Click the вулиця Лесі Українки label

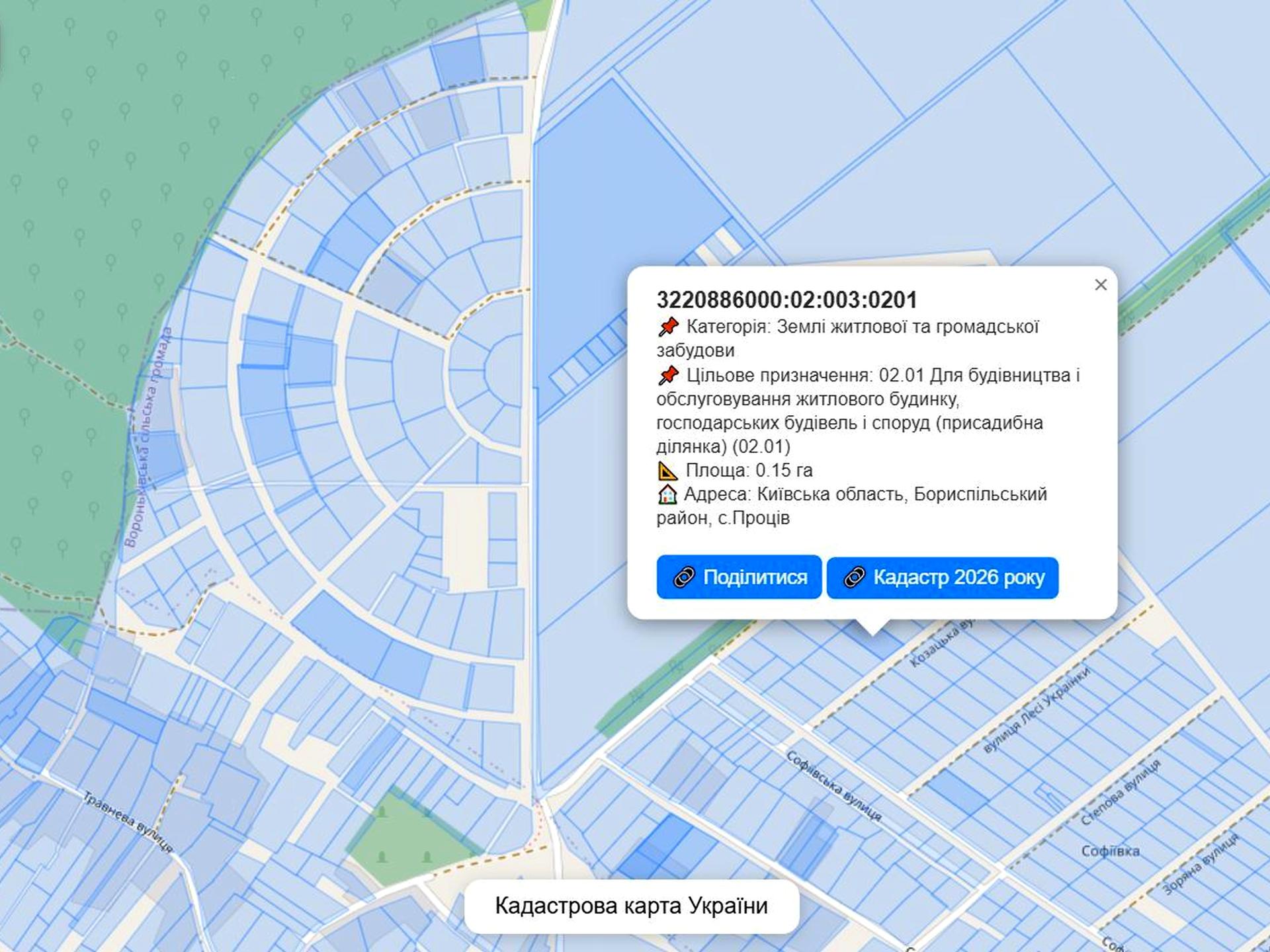(x=1036, y=711)
